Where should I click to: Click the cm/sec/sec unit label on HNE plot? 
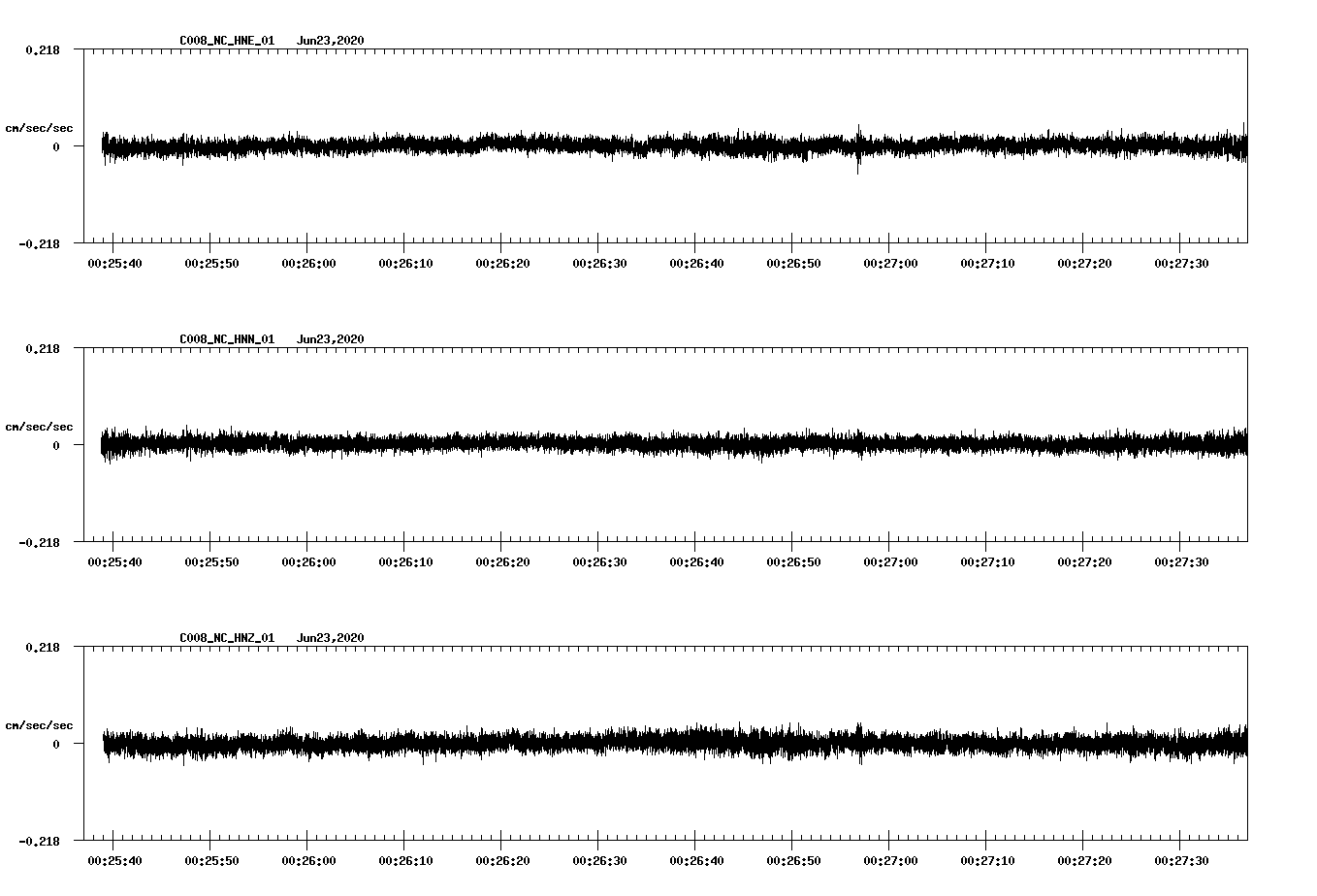[x=39, y=128]
